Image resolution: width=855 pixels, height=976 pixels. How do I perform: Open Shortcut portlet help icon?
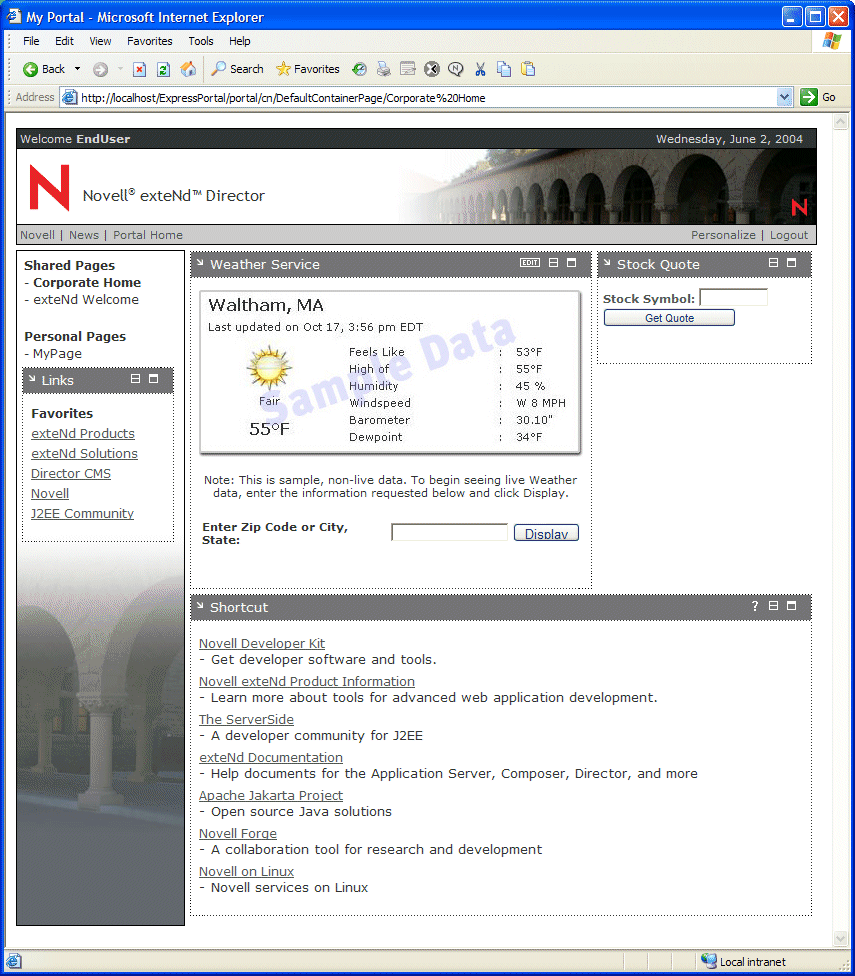click(755, 606)
